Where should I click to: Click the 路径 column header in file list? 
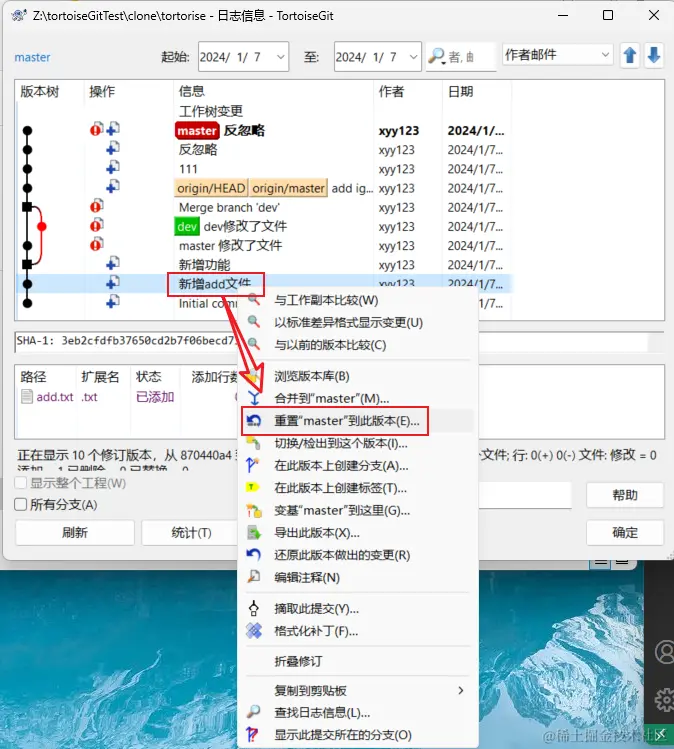46,376
